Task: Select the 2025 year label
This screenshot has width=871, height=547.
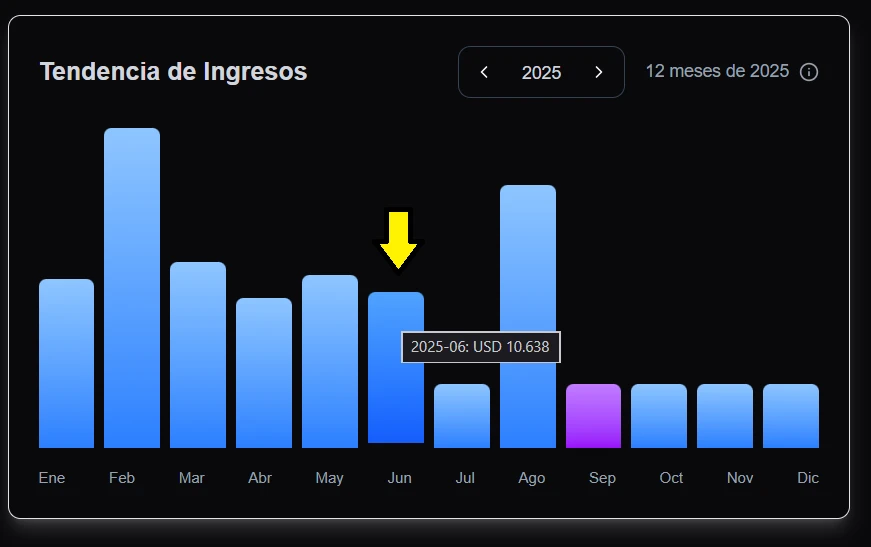Action: [x=541, y=73]
